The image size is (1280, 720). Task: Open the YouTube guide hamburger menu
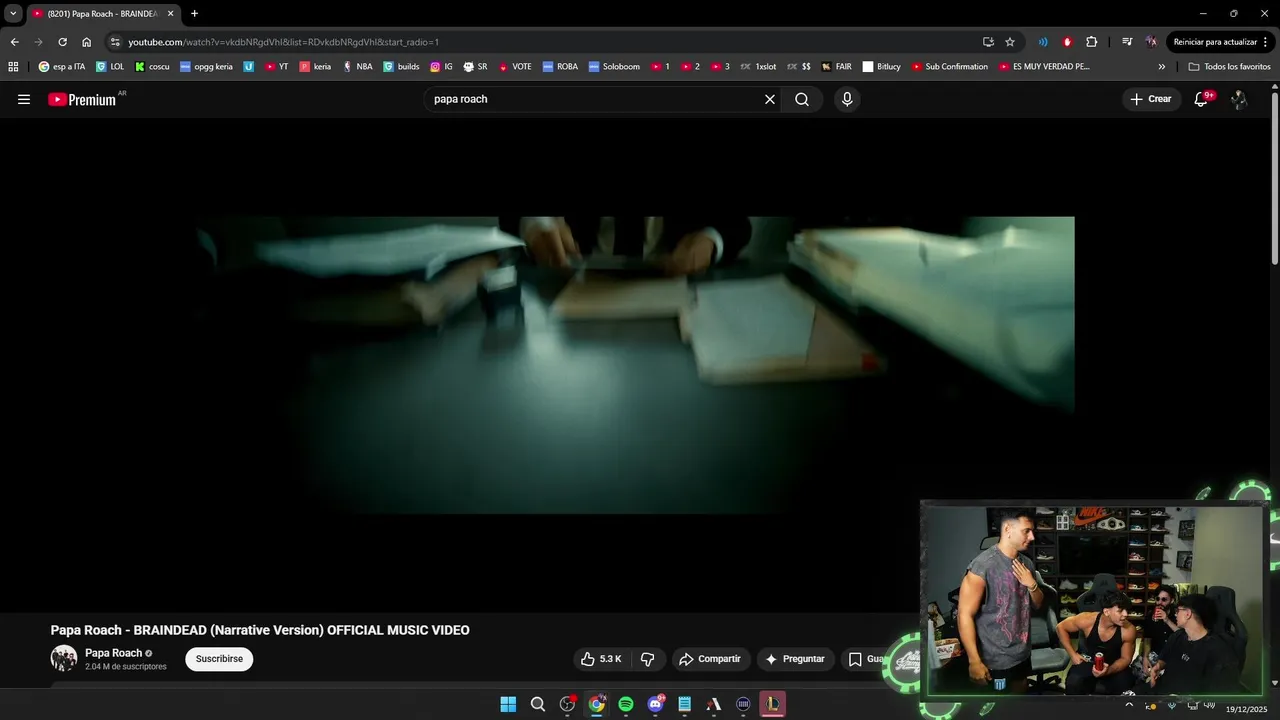(24, 99)
